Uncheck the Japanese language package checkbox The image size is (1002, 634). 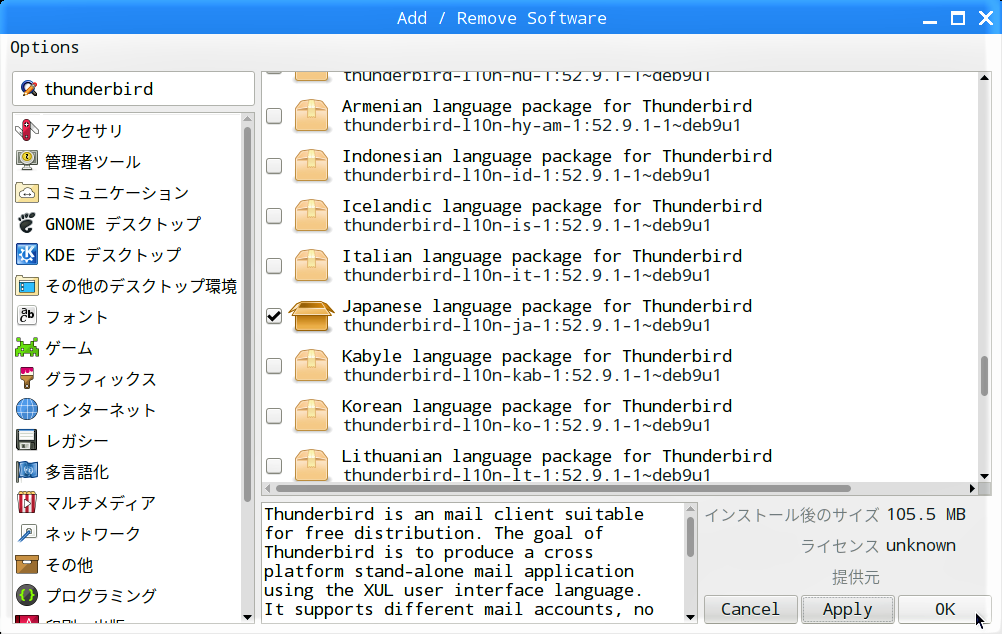274,316
